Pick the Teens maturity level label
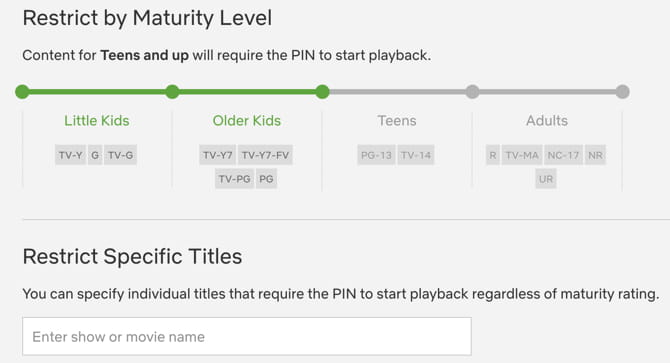Image resolution: width=670 pixels, height=363 pixels. 397,121
